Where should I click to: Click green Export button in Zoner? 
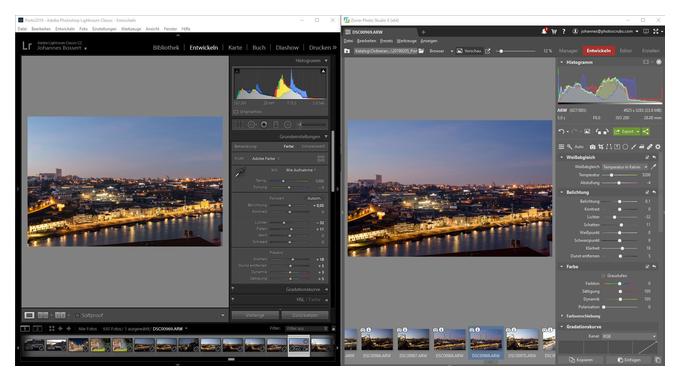(x=627, y=131)
